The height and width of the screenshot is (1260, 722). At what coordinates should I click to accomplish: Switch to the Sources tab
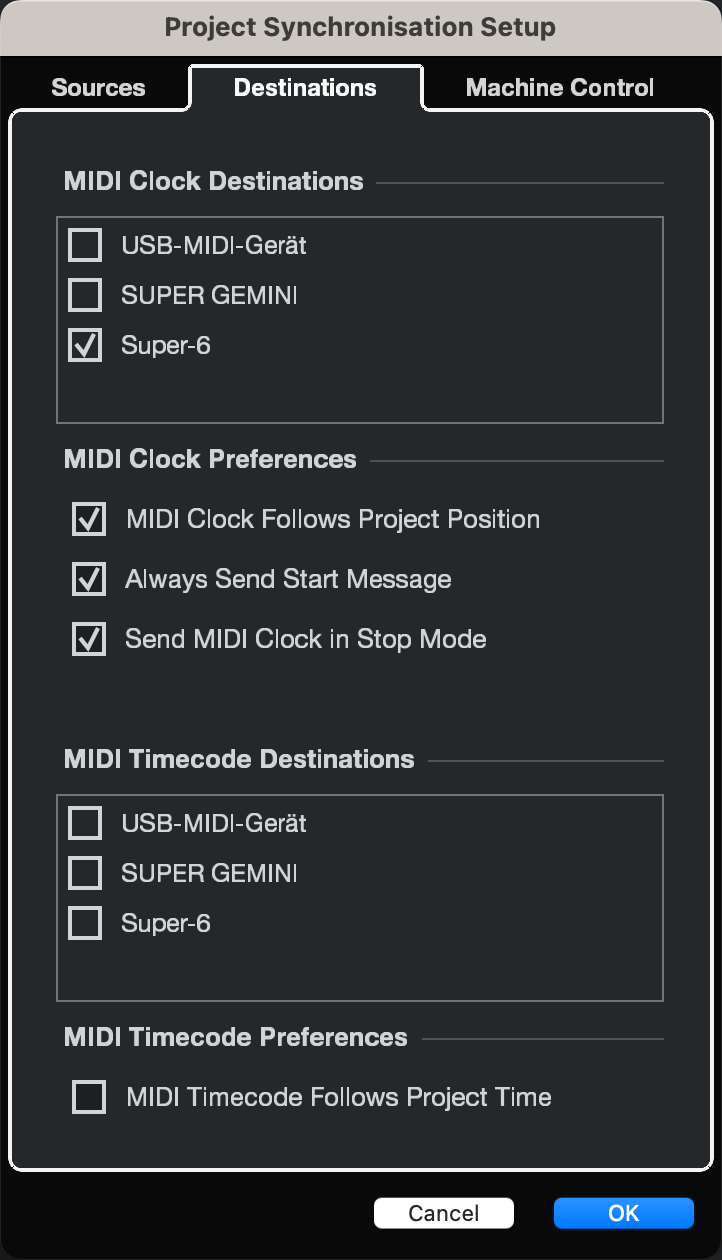click(97, 87)
